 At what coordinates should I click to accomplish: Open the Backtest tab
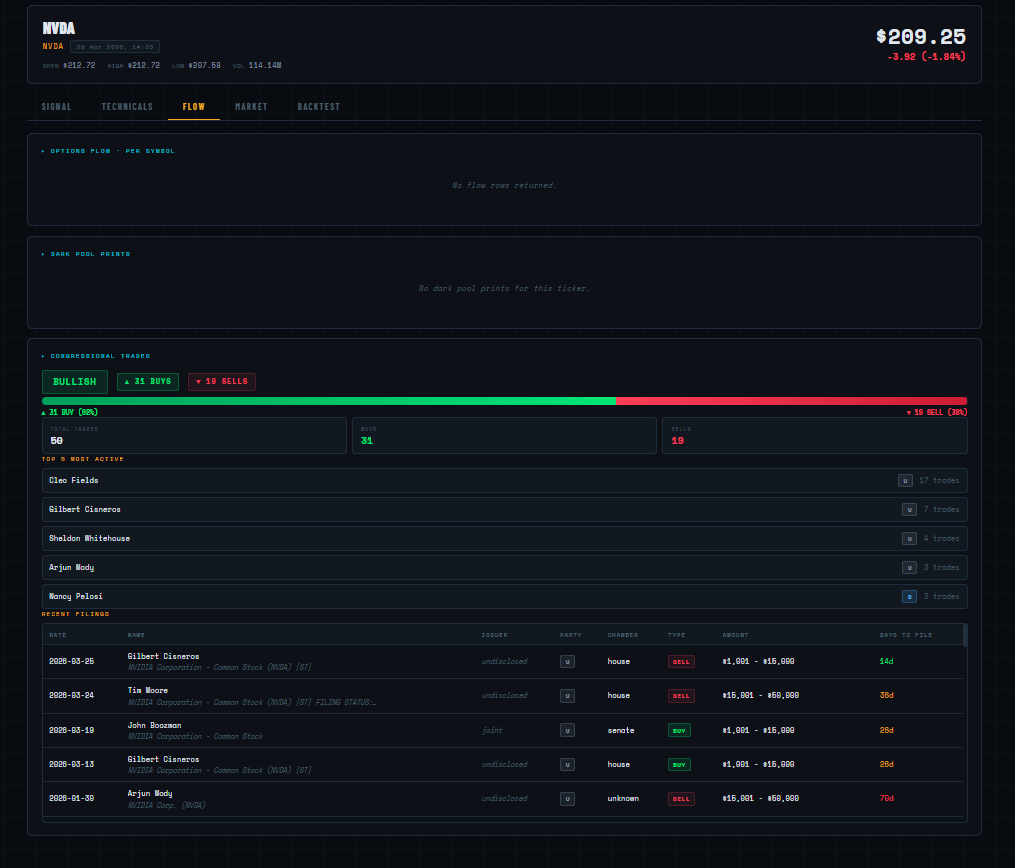pyautogui.click(x=318, y=107)
